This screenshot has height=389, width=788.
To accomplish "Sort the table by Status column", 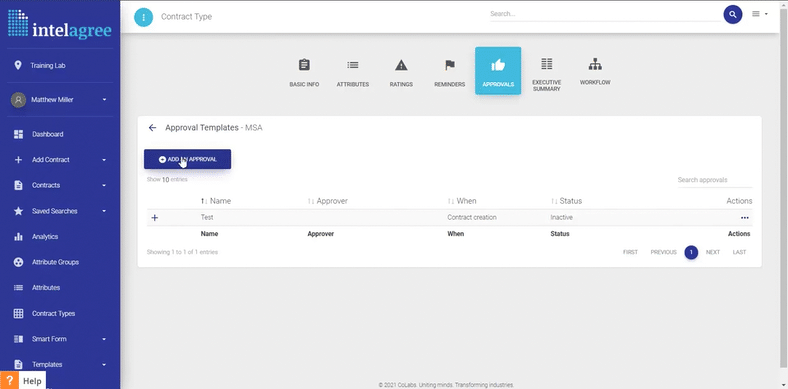I will click(x=566, y=201).
